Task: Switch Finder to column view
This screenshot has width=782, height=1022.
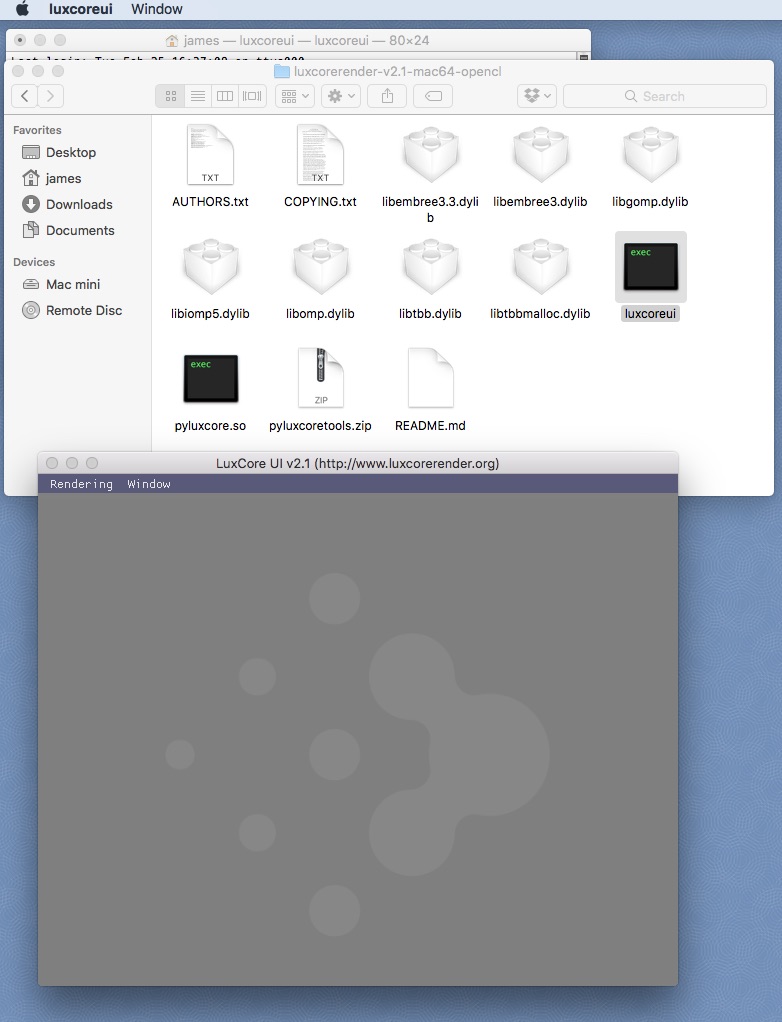Action: pyautogui.click(x=225, y=96)
